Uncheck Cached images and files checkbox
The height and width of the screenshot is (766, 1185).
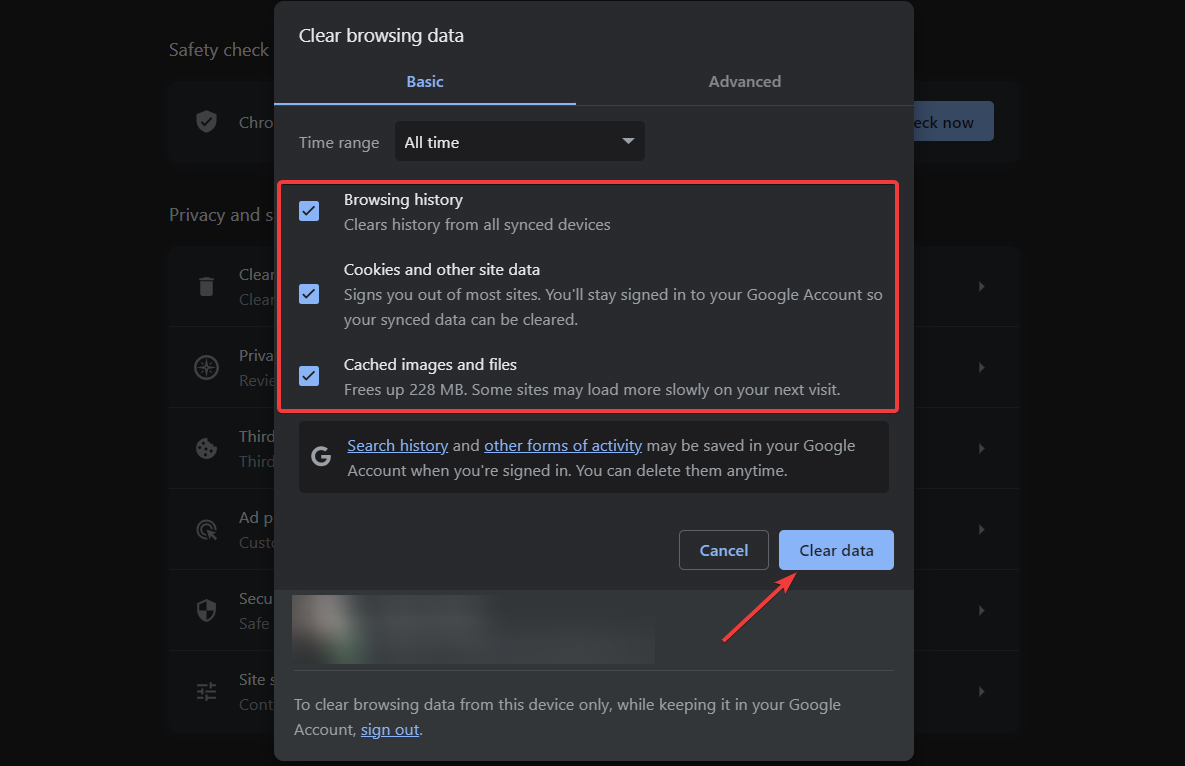pyautogui.click(x=309, y=376)
